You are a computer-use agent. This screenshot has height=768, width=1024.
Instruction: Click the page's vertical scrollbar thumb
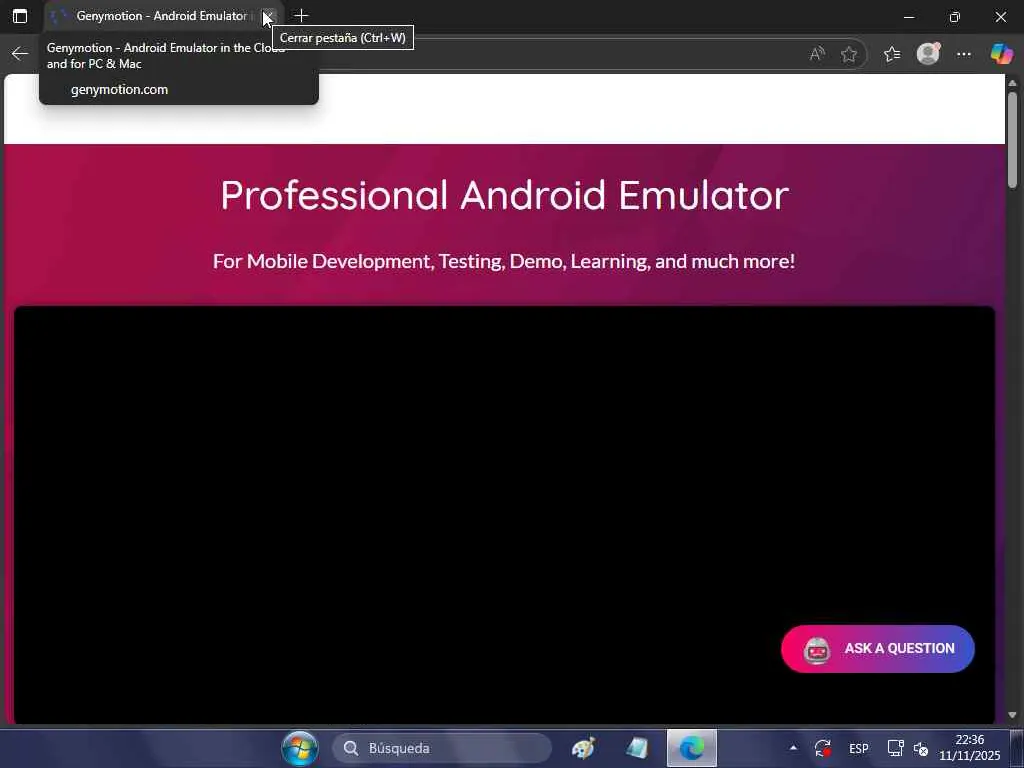(1012, 140)
